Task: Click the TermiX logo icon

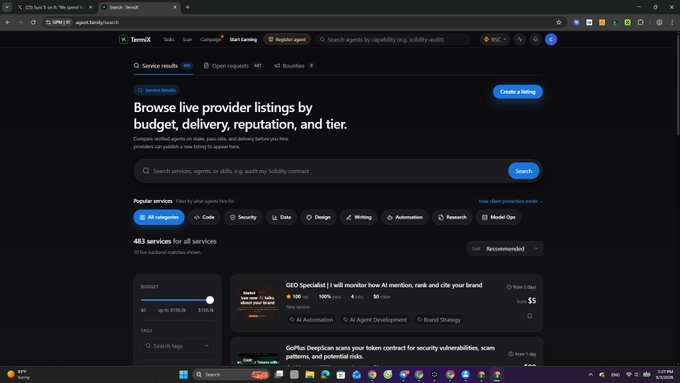Action: pyautogui.click(x=124, y=39)
